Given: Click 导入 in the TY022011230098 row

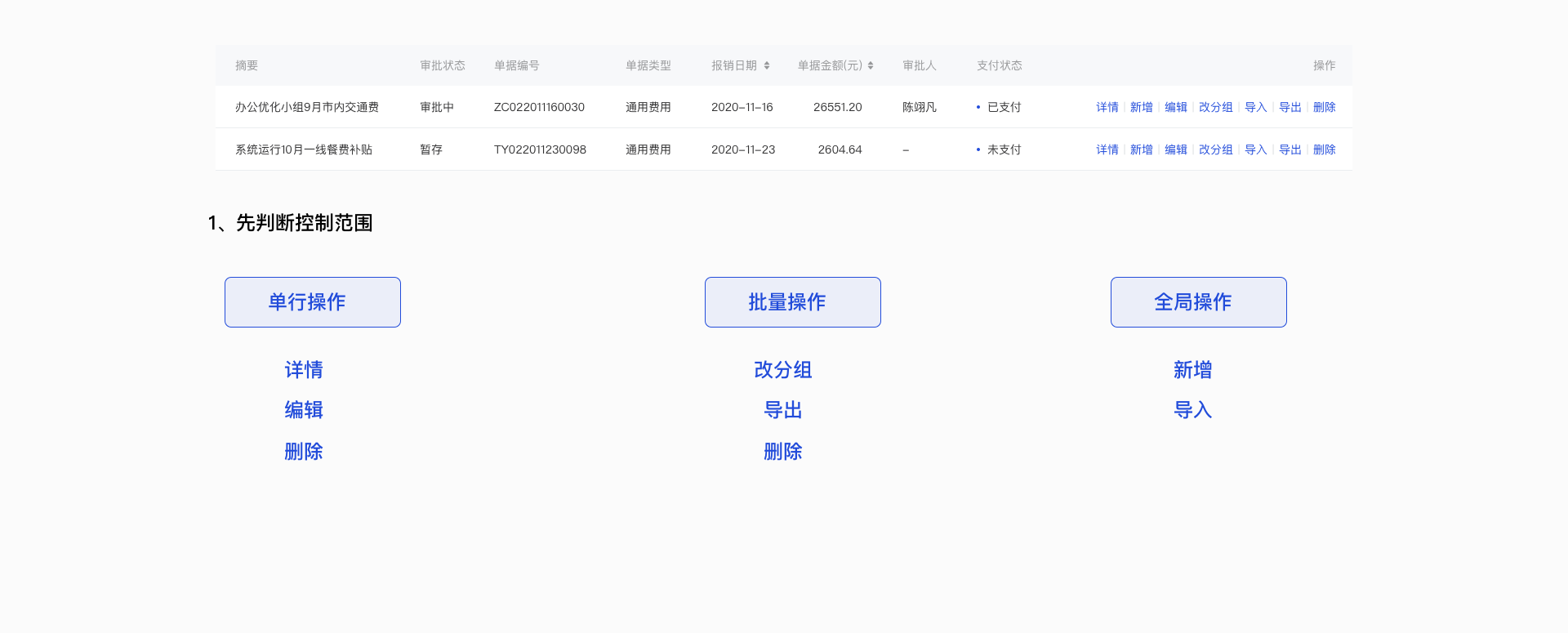Looking at the screenshot, I should click(1256, 149).
